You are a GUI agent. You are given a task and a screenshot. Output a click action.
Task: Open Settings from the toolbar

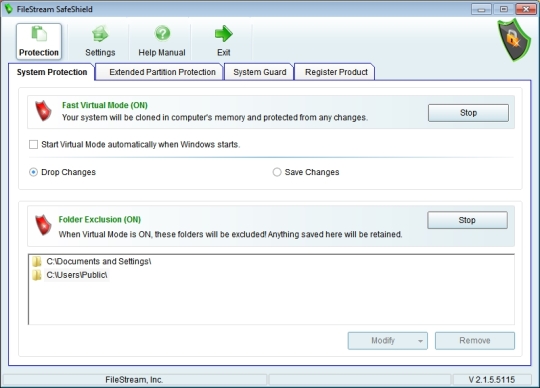pos(100,41)
